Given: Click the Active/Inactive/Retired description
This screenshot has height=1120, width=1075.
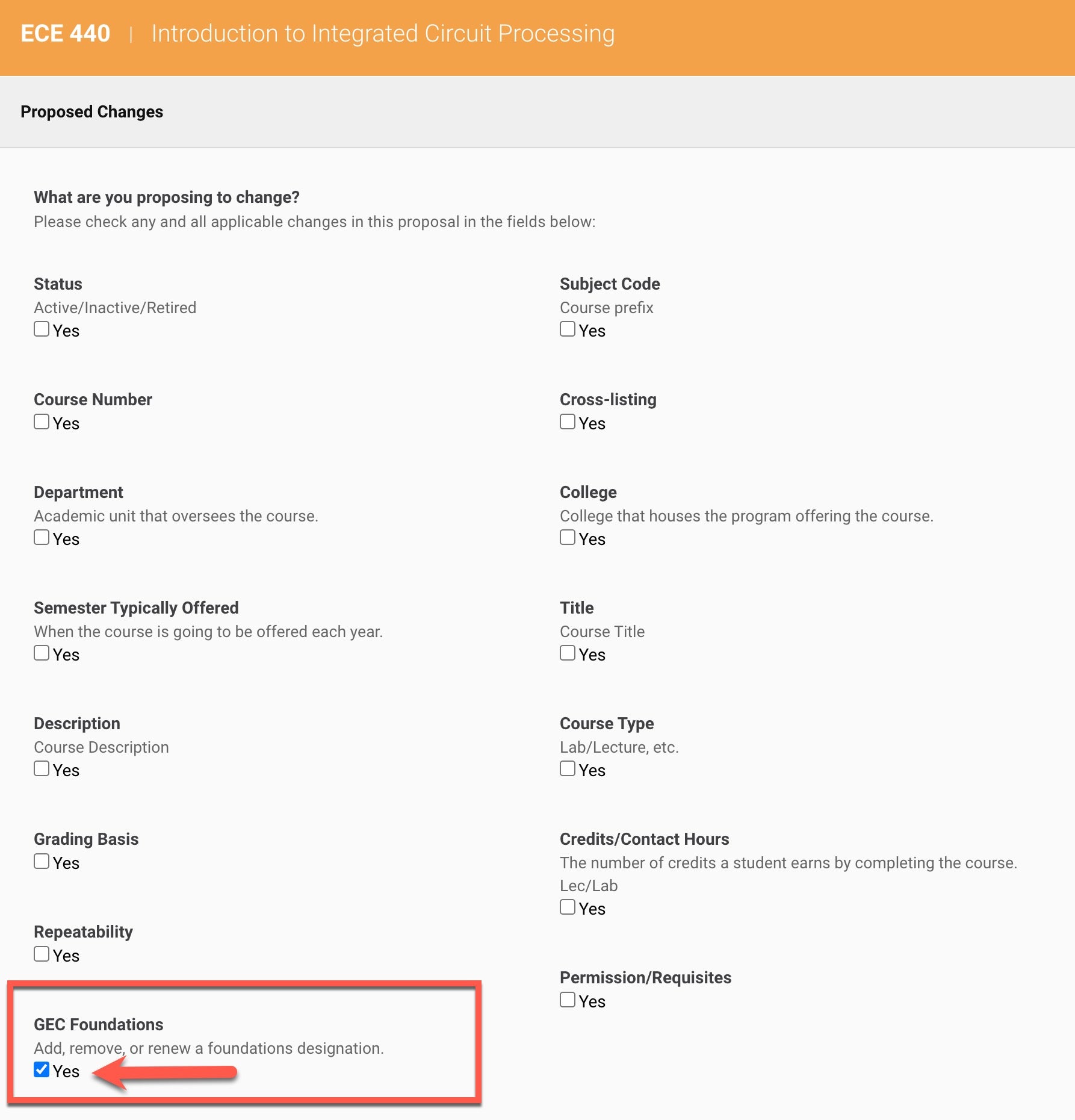Looking at the screenshot, I should pyautogui.click(x=115, y=308).
